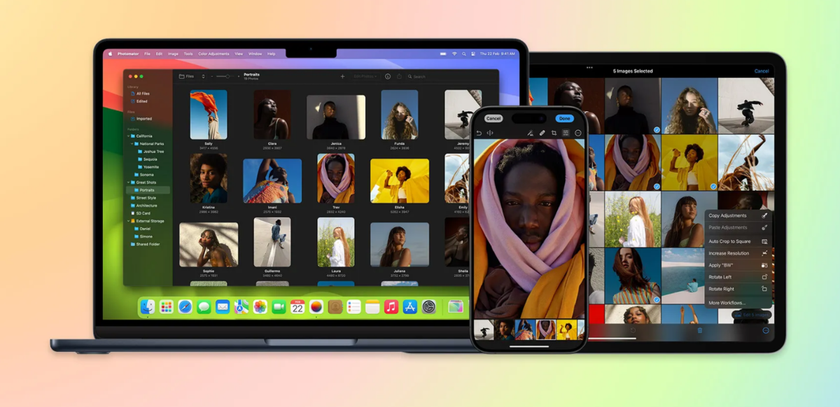
Task: Click the Spotlight search icon in the menu bar
Action: [464, 54]
